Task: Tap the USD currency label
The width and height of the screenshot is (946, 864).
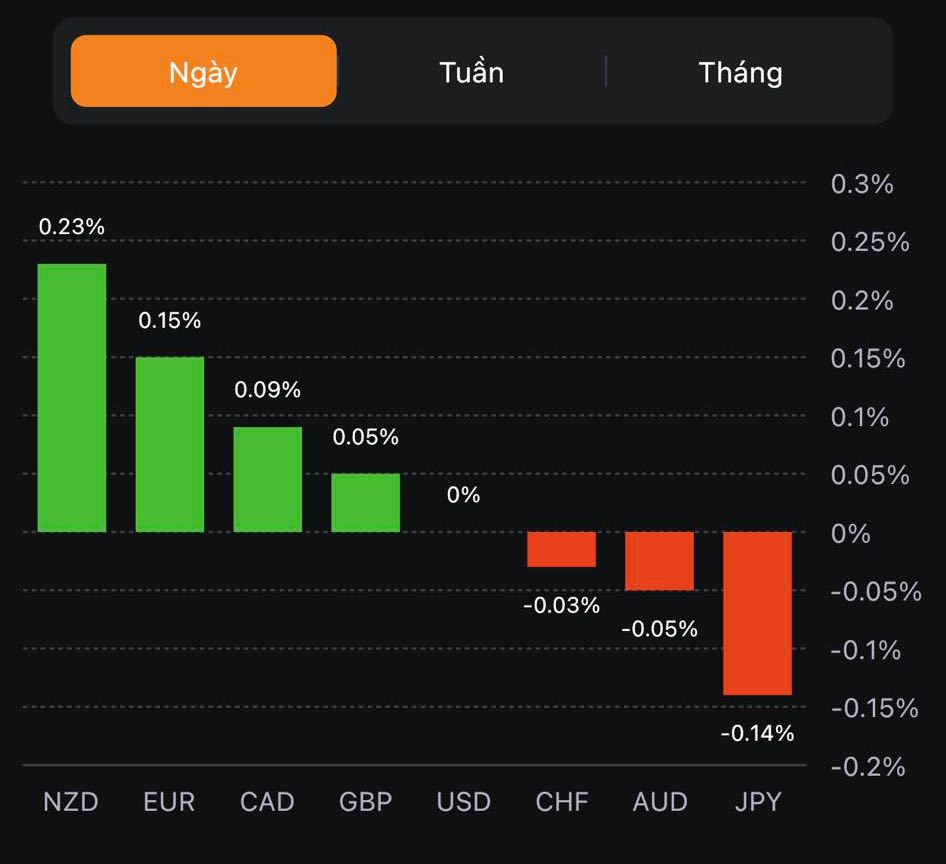Action: click(x=464, y=802)
